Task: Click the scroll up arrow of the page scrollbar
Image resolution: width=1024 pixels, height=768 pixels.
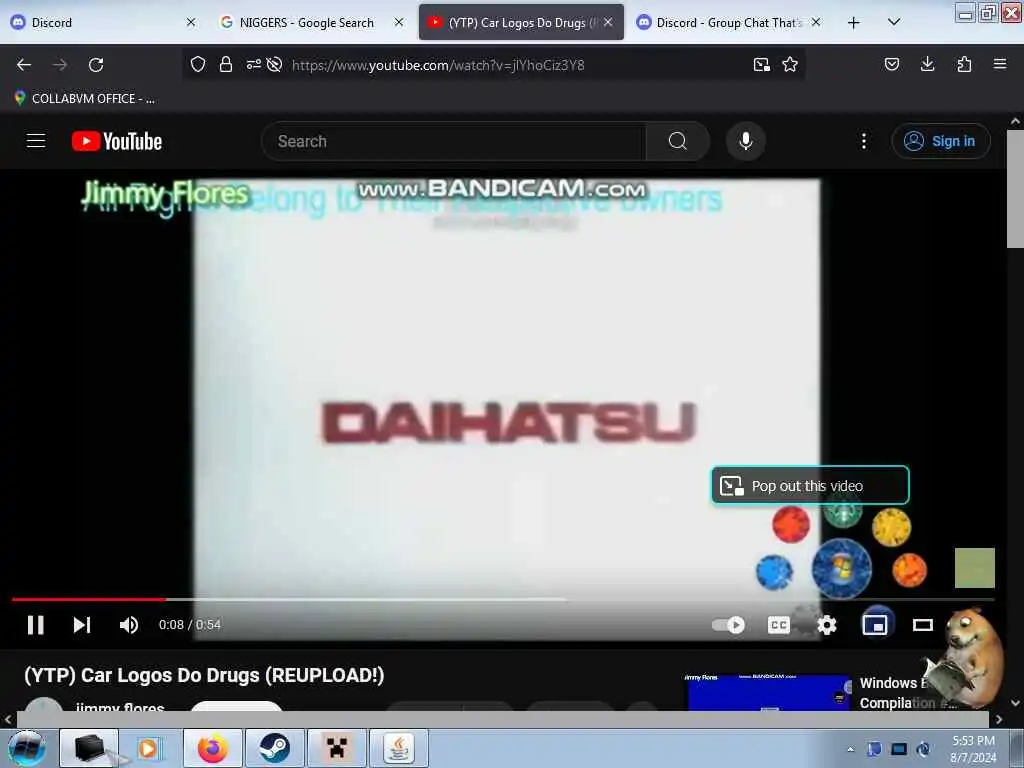Action: point(1015,121)
